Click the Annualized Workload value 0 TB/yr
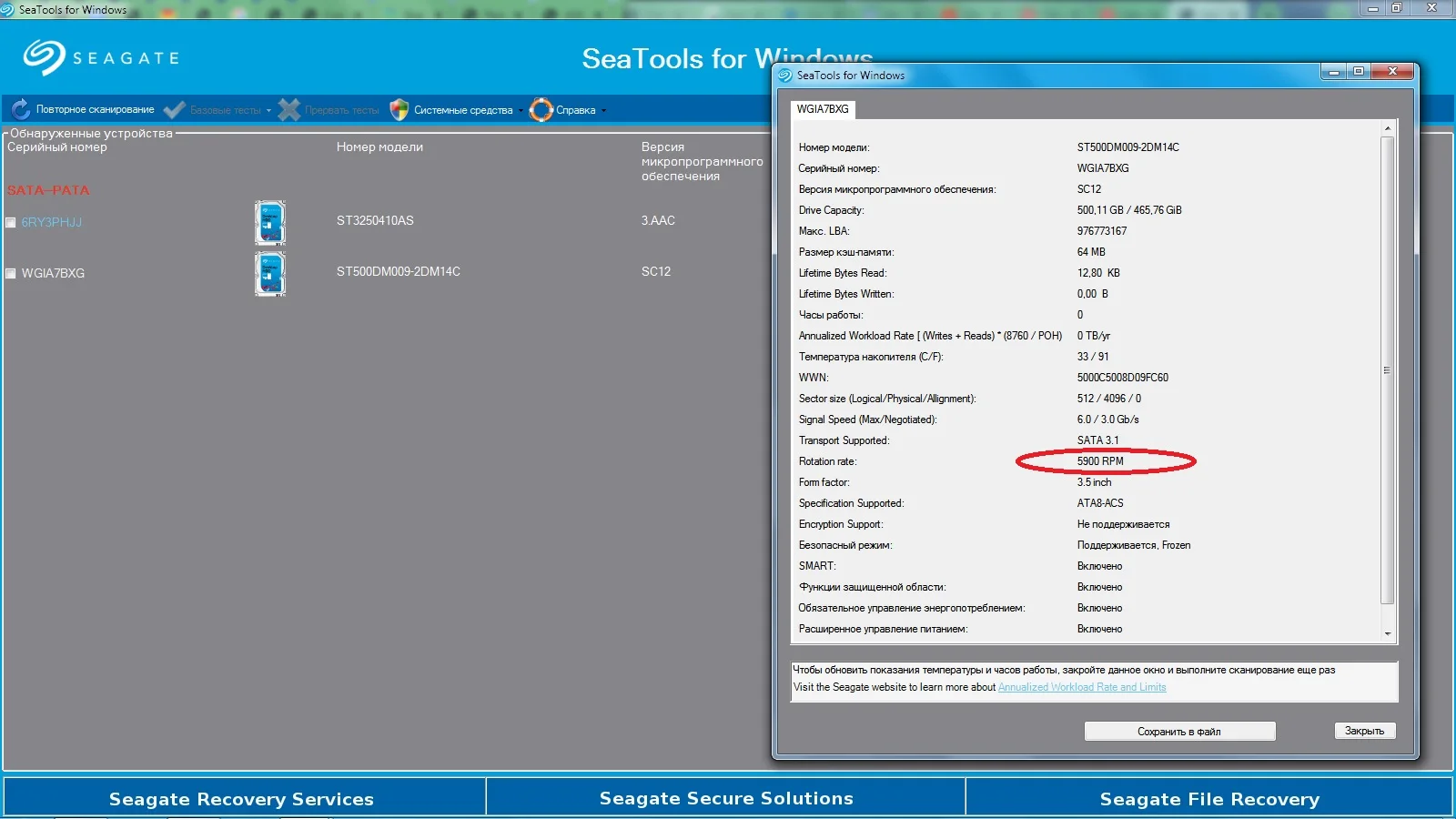 1094,336
